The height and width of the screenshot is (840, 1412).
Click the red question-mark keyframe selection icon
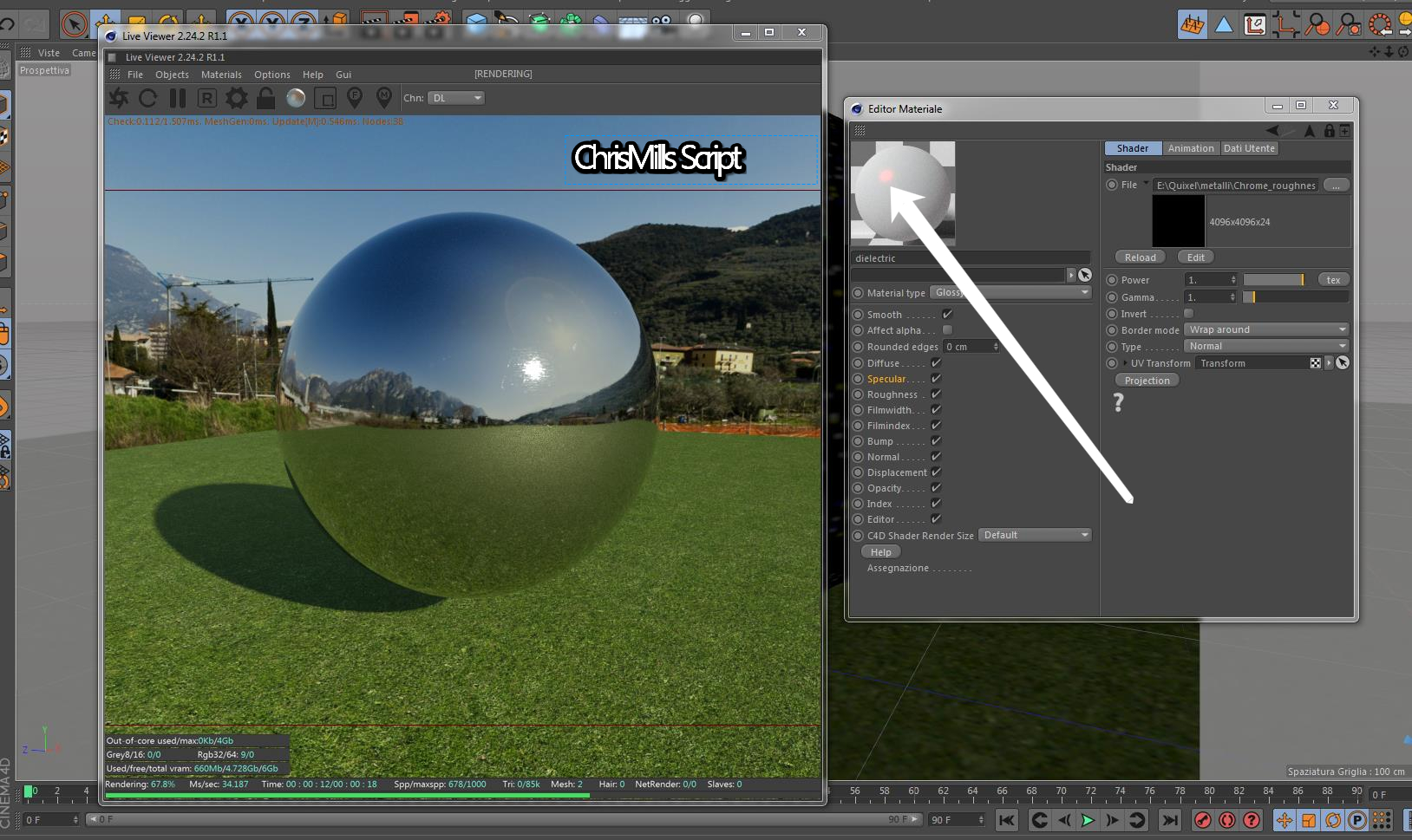1252,820
